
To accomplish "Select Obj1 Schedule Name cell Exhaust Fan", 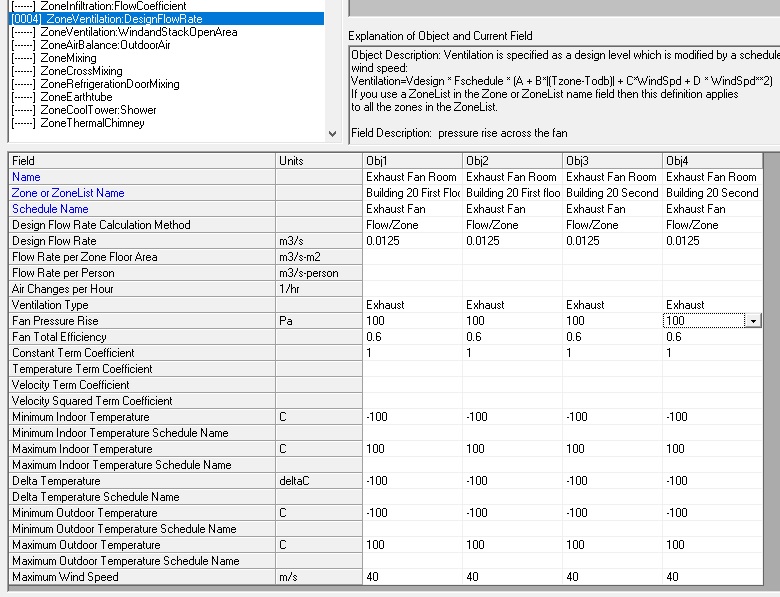I will tap(412, 208).
